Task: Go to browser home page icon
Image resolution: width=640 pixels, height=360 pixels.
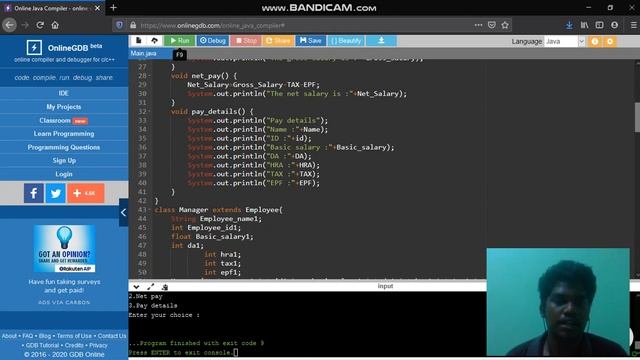Action: pos(55,25)
